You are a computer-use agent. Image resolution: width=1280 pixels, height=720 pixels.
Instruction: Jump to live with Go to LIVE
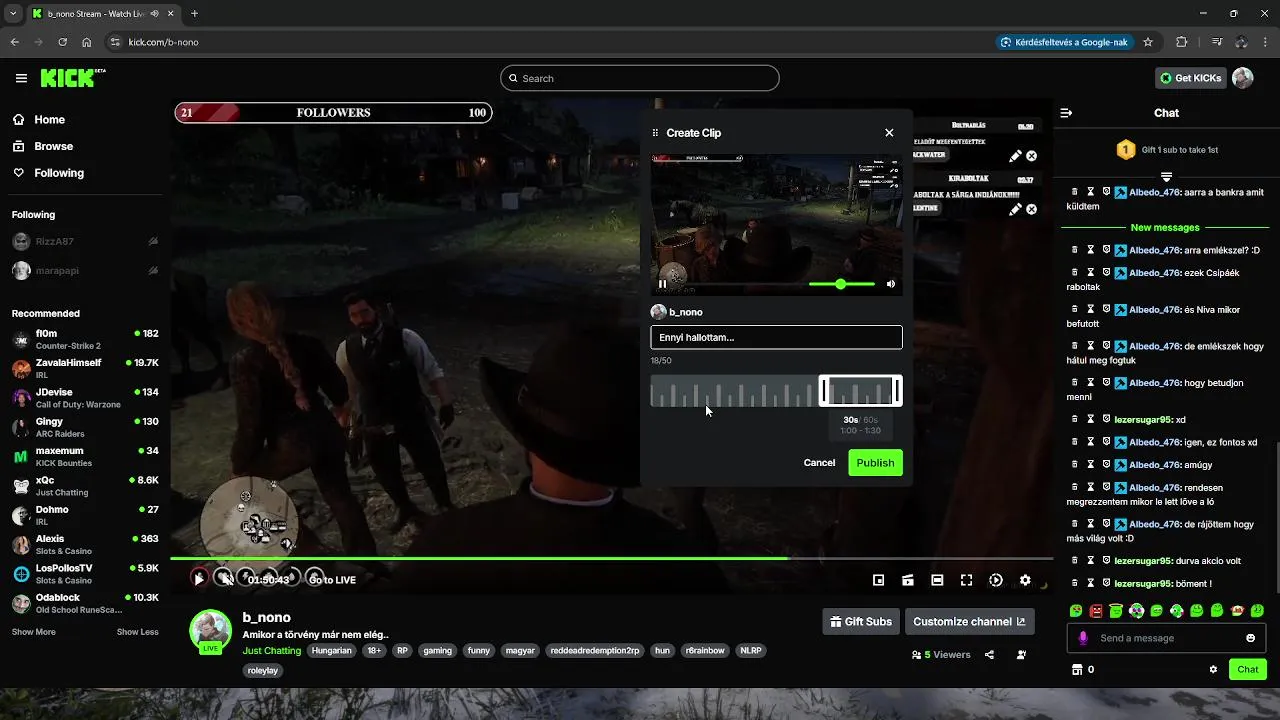[x=332, y=580]
